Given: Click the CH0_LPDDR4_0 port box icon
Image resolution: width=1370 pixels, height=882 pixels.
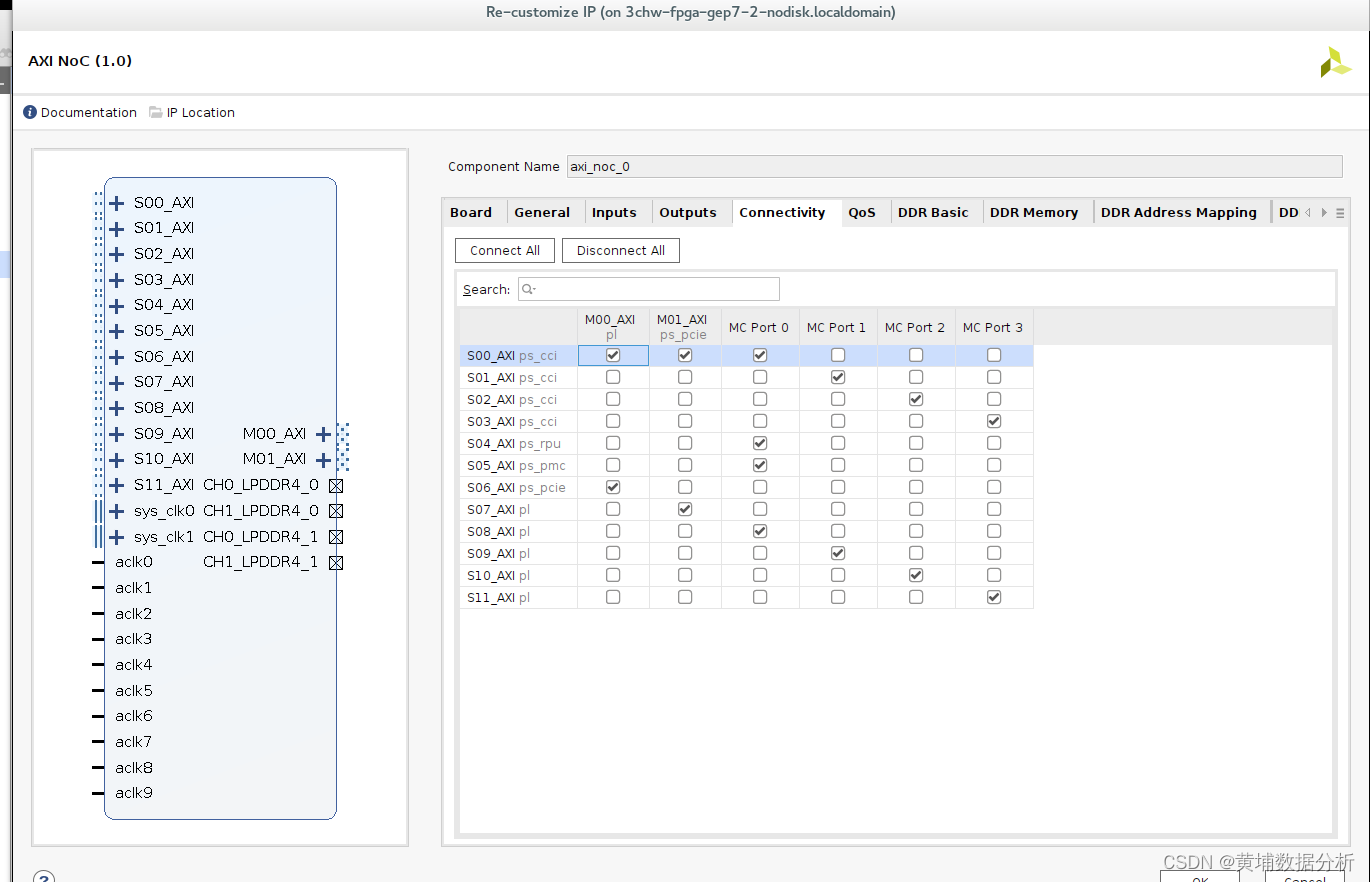Looking at the screenshot, I should (336, 485).
